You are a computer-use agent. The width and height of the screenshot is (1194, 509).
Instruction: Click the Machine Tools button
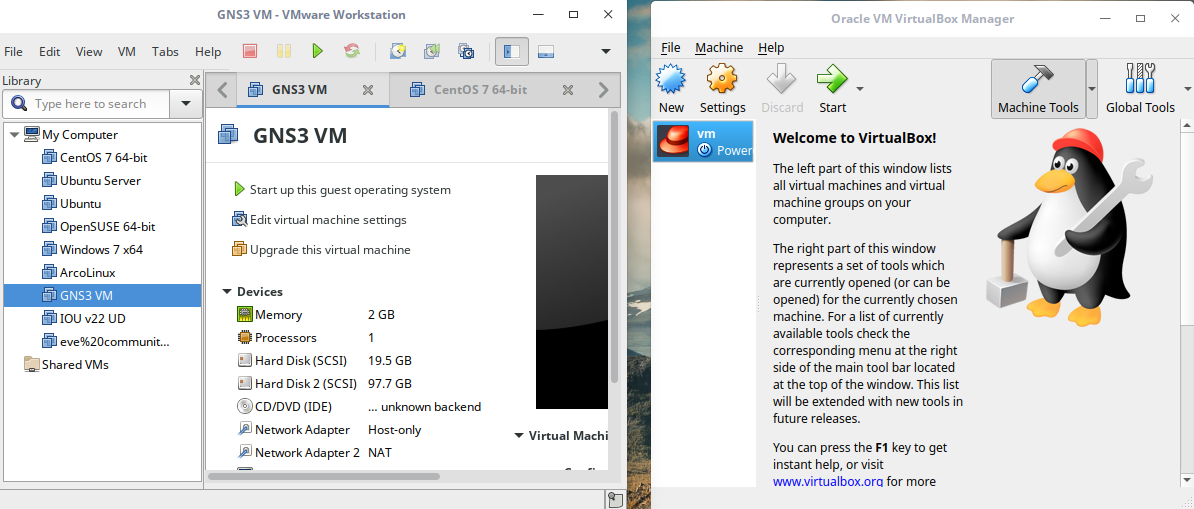1038,89
